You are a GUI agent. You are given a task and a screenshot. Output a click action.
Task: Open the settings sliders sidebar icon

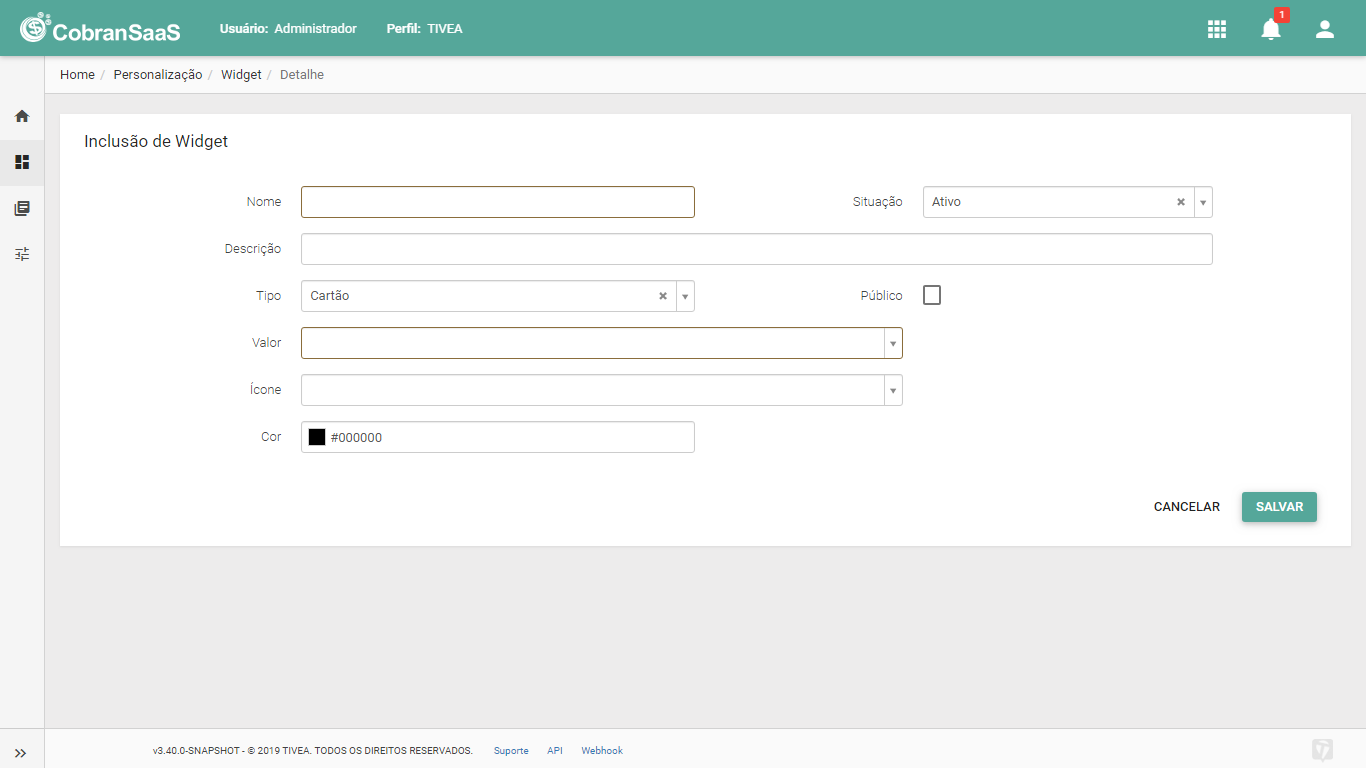tap(22, 254)
